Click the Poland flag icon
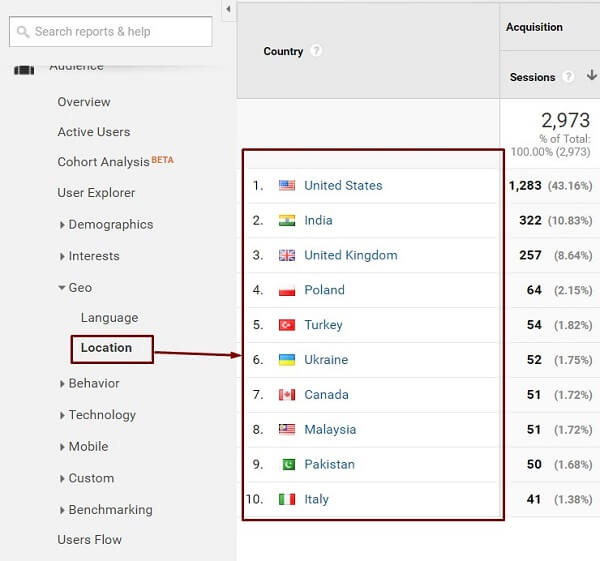Screen dimensions: 600x561 [x=287, y=290]
